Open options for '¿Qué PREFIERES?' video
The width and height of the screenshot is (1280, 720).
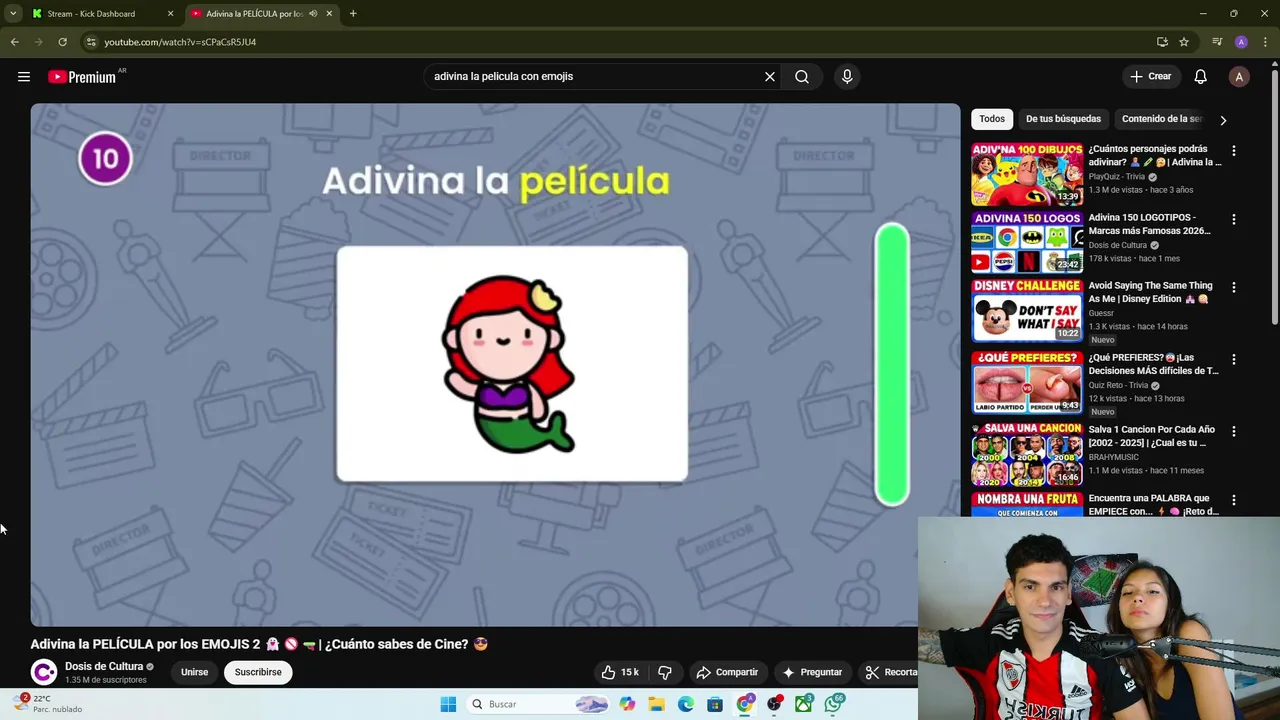click(x=1234, y=359)
